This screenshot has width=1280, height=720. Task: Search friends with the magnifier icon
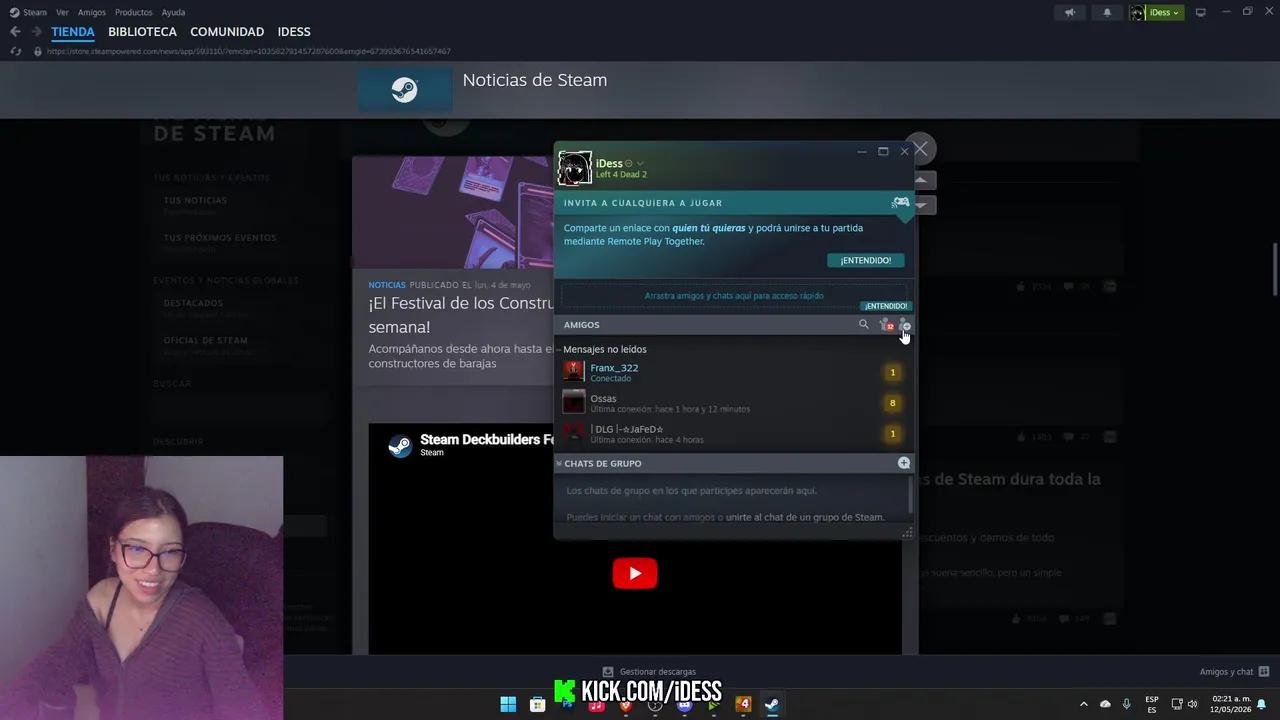pos(864,324)
